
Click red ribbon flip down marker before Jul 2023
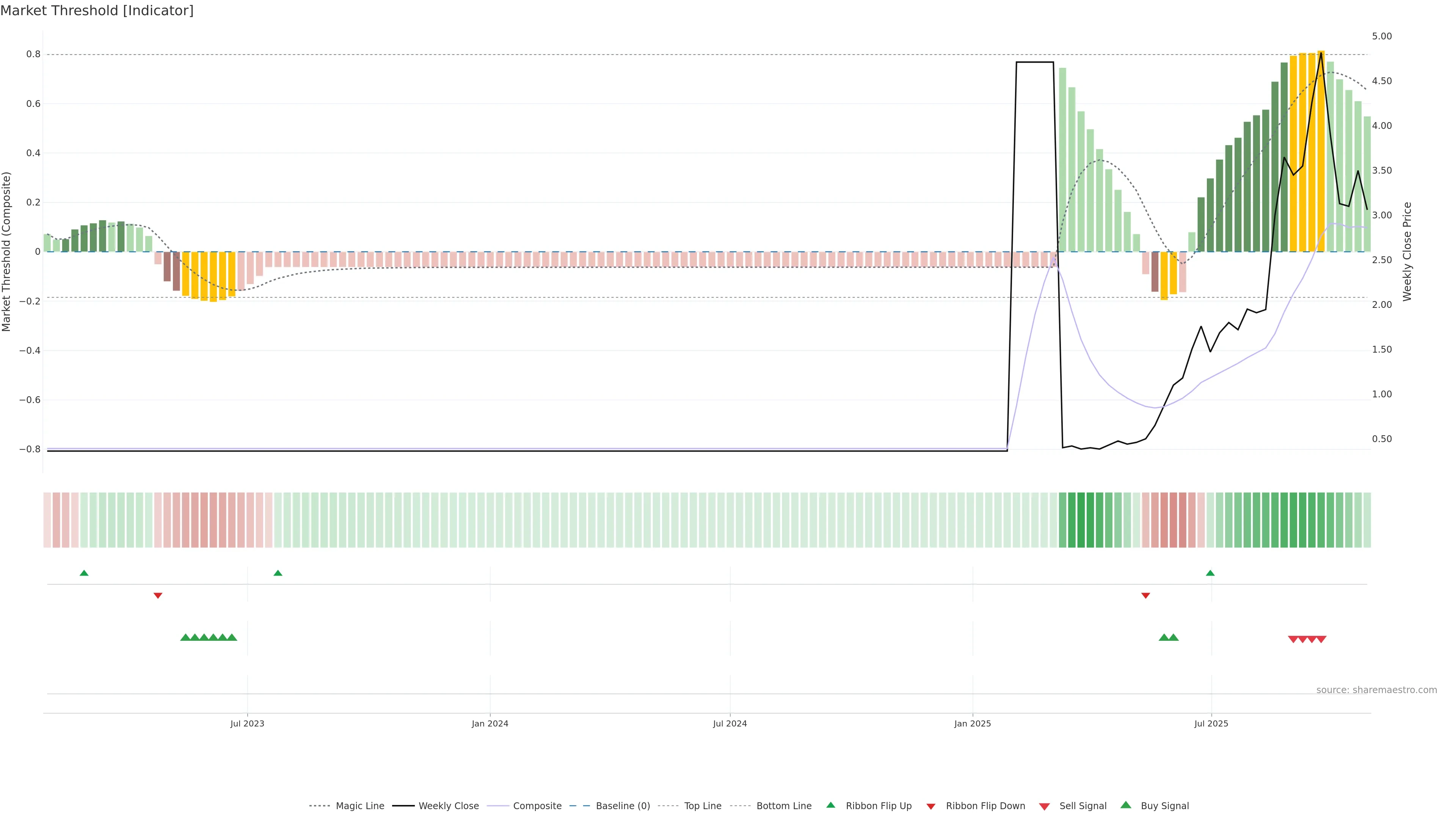pos(158,595)
